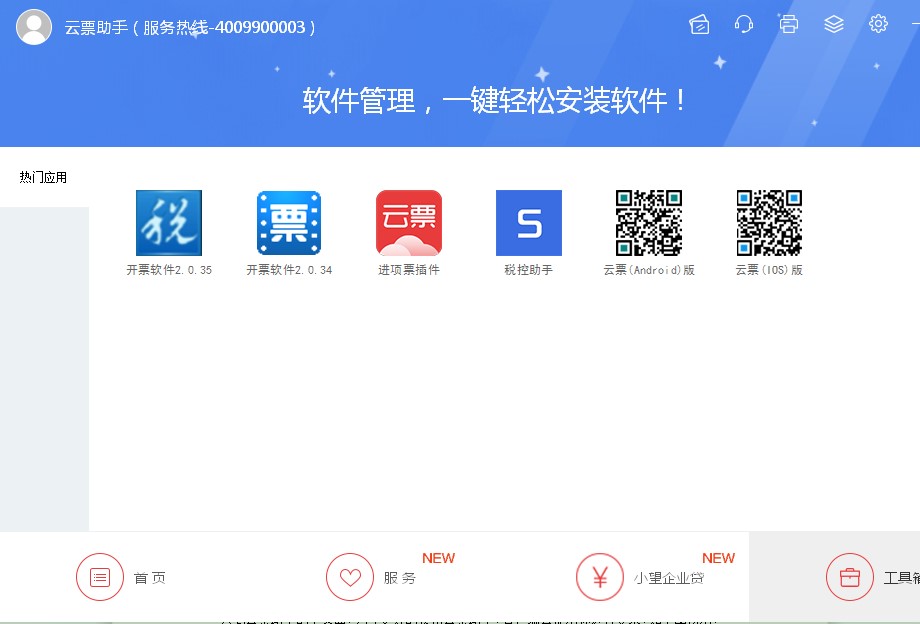Click the user avatar icon
This screenshot has height=624, width=920.
pyautogui.click(x=33, y=27)
